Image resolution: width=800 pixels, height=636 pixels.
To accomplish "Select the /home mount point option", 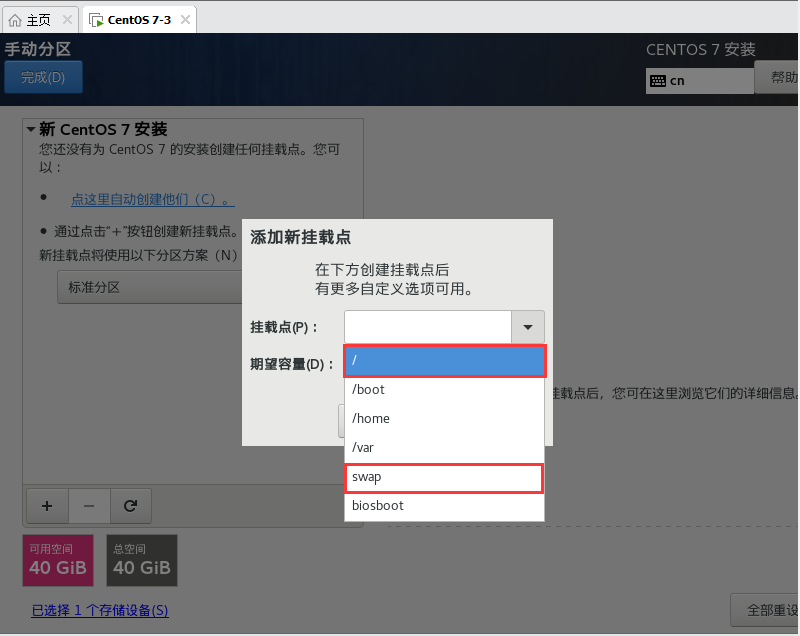I will coord(444,419).
